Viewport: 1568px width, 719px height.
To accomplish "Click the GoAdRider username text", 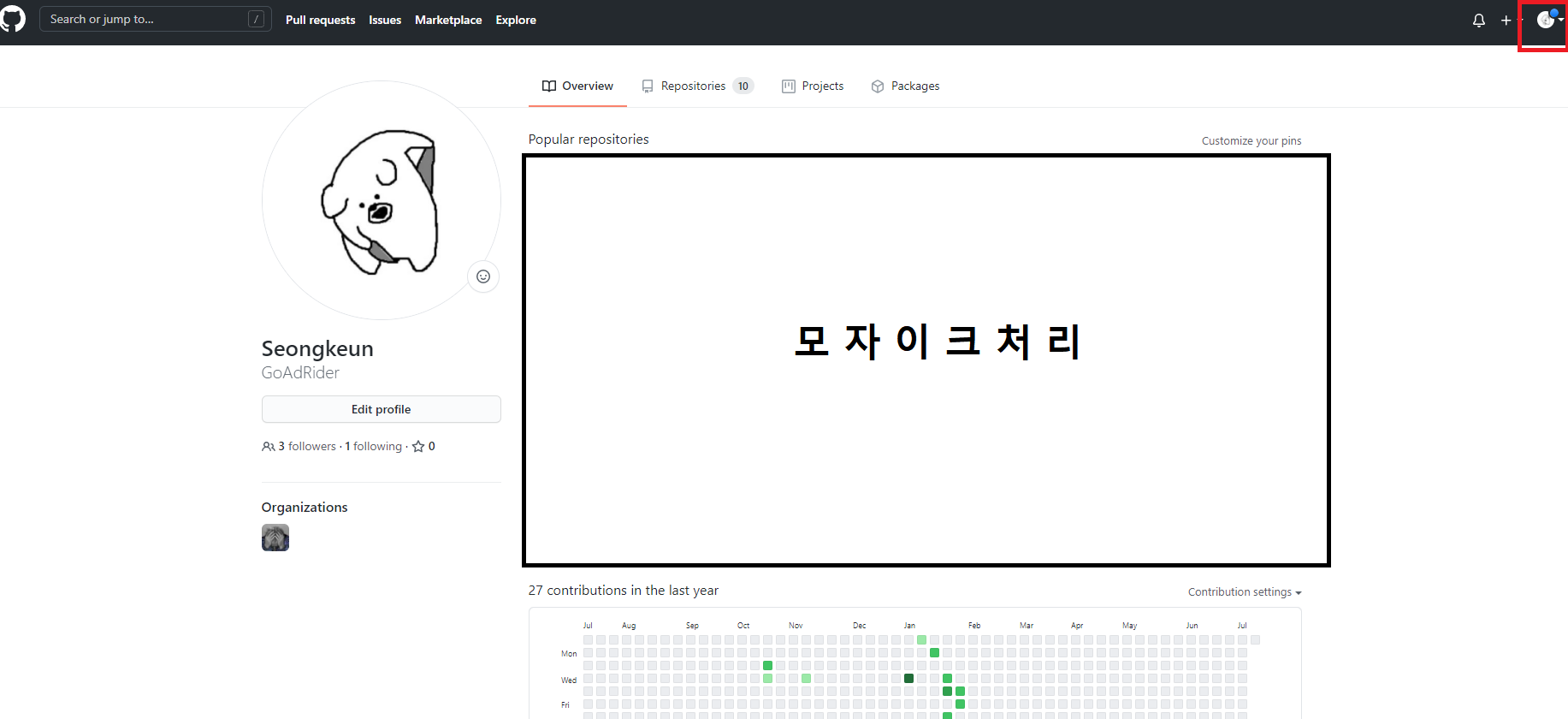I will click(x=300, y=372).
